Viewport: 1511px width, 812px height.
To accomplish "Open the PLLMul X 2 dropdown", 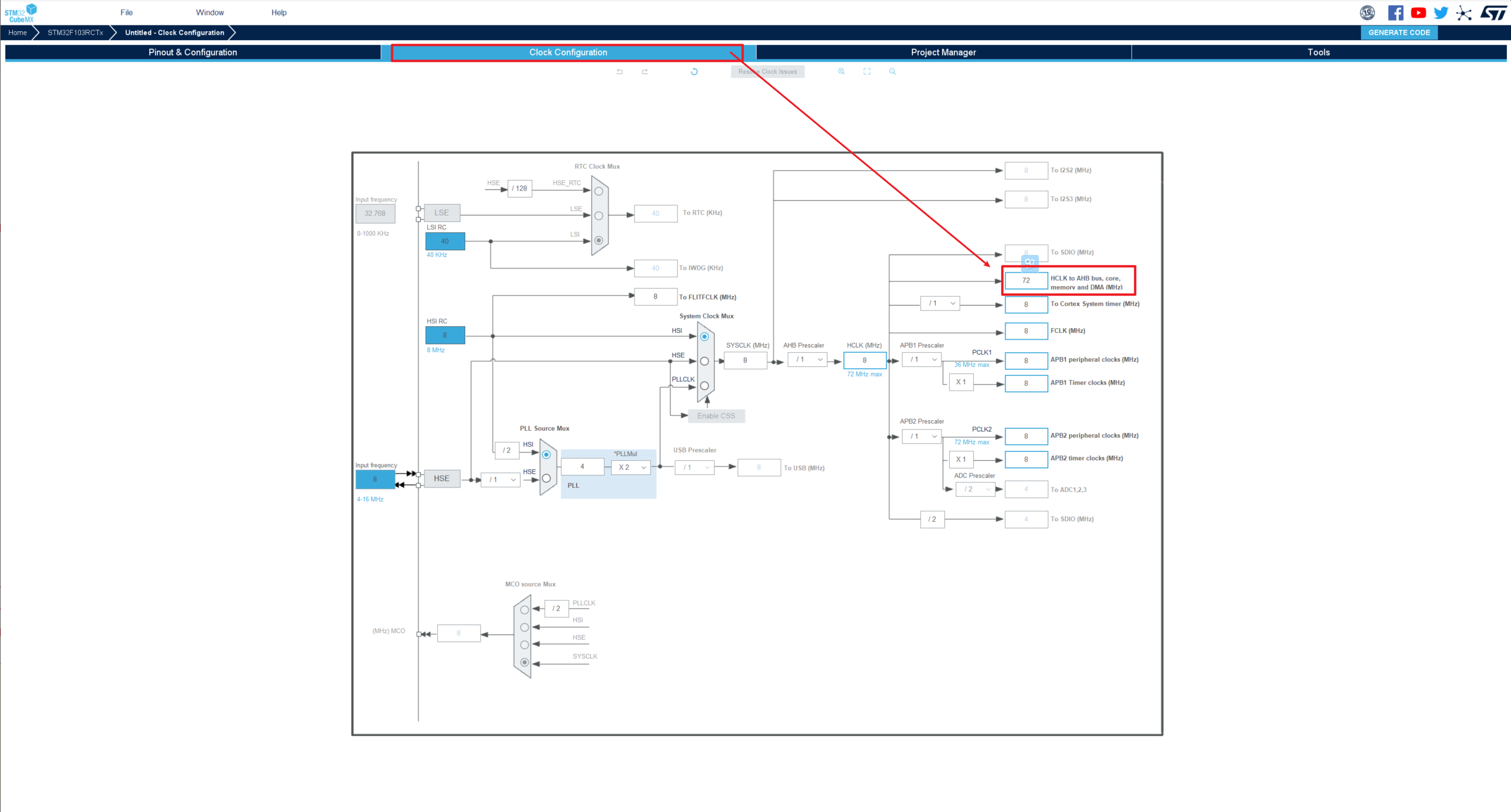I will tap(631, 467).
